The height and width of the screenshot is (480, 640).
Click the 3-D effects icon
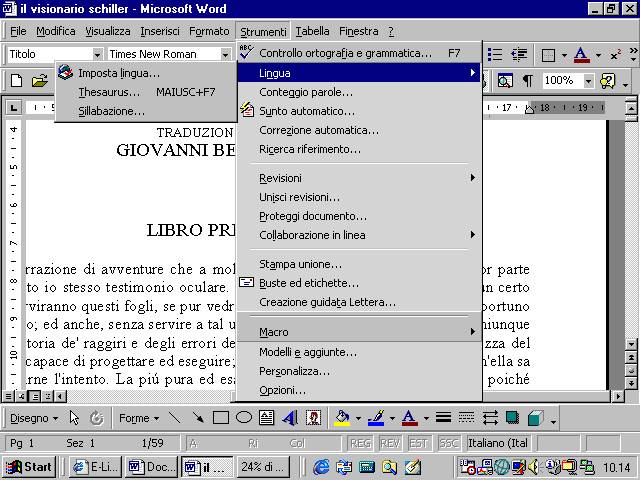pos(536,418)
